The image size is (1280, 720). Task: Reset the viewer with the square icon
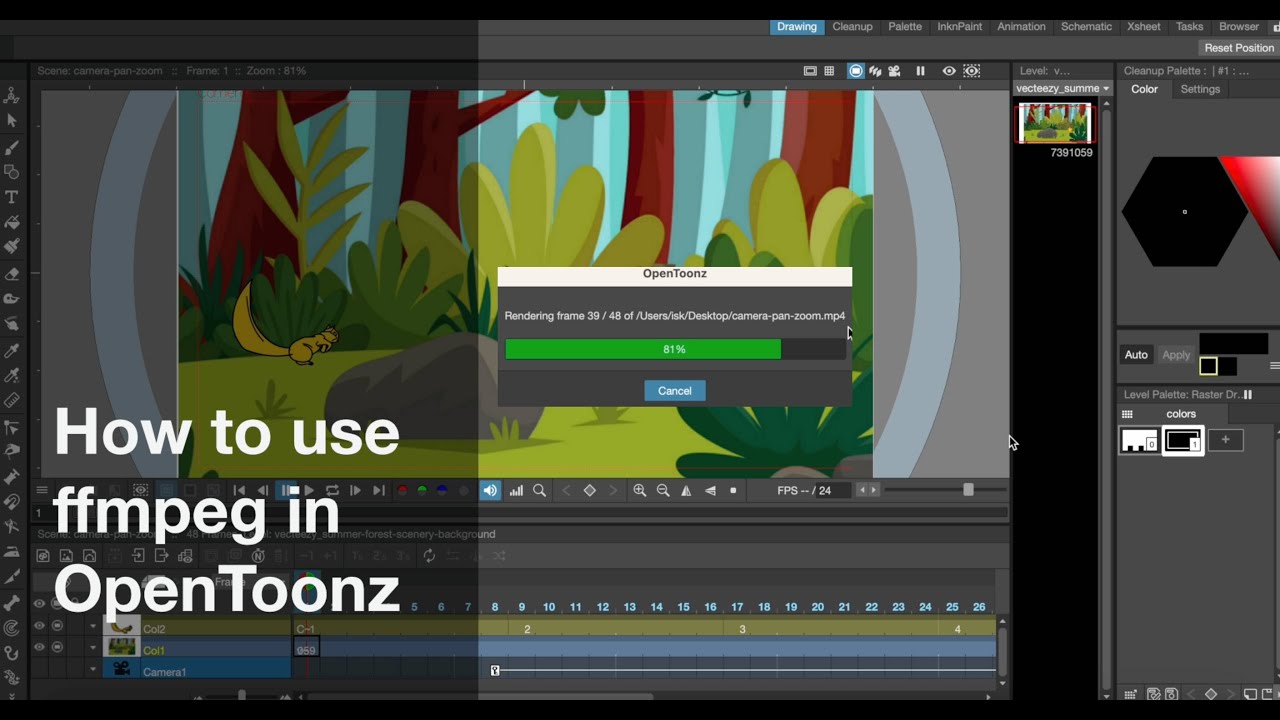[733, 490]
